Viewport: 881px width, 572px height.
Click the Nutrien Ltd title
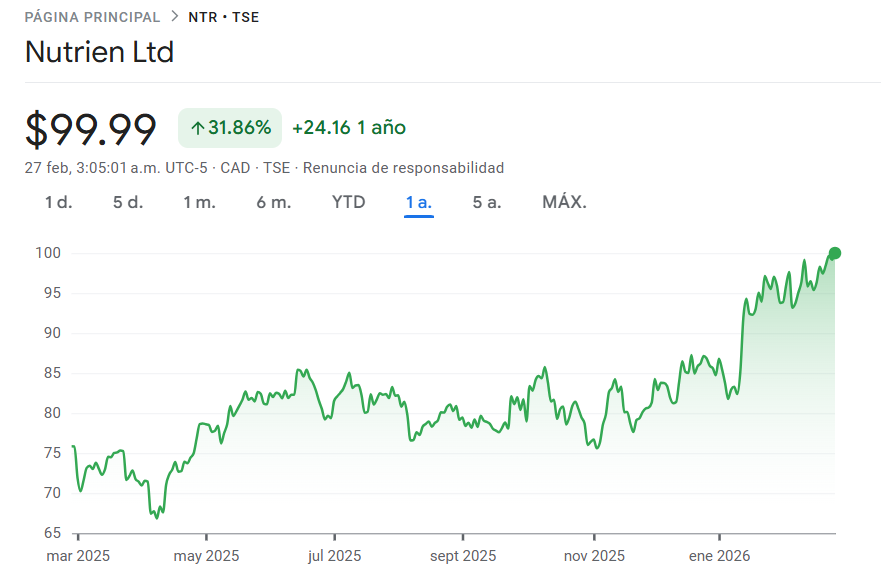tap(99, 52)
